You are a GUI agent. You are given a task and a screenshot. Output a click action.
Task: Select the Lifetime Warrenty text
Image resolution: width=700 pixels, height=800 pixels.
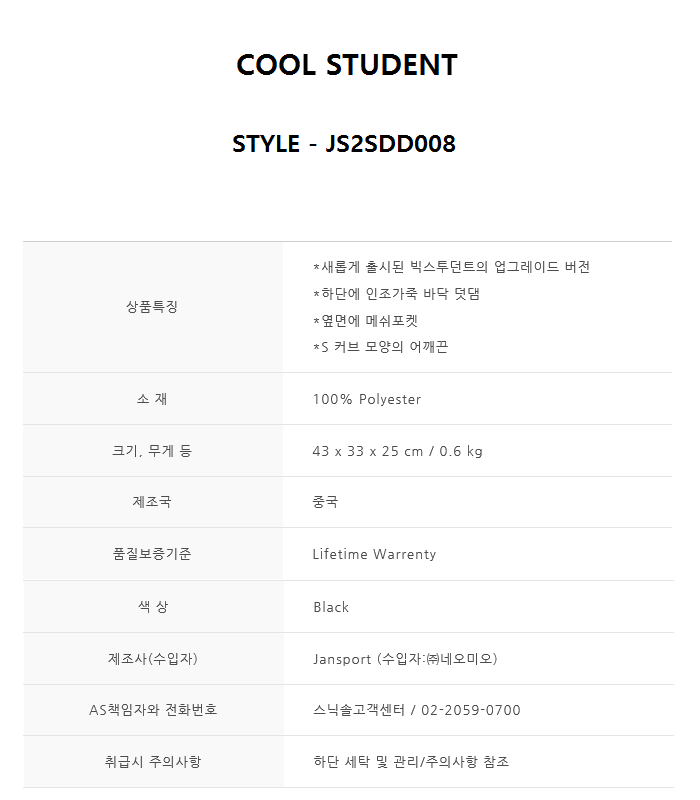(374, 554)
